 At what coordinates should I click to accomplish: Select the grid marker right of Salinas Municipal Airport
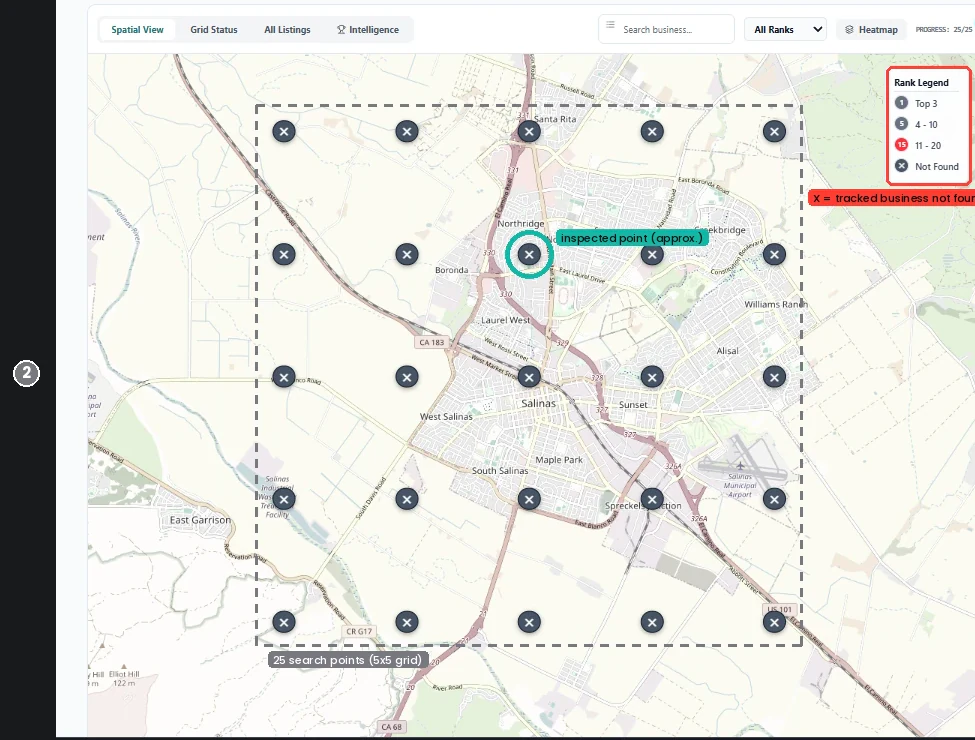pos(774,499)
